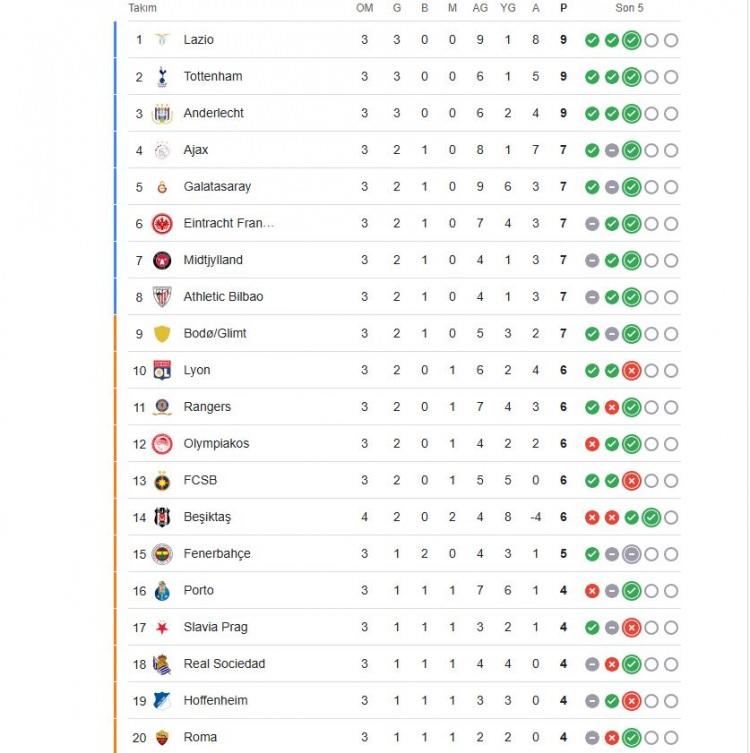Open the Galatasaray team logo
Viewport: 750px width, 753px height.
tap(162, 187)
